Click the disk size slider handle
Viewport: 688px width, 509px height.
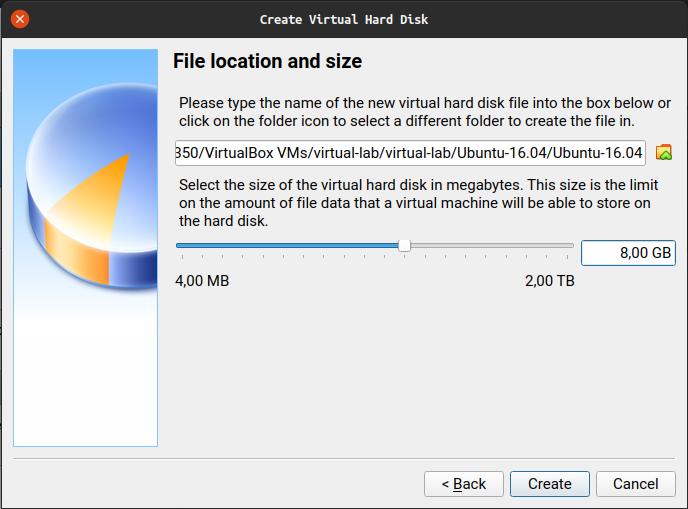point(404,245)
